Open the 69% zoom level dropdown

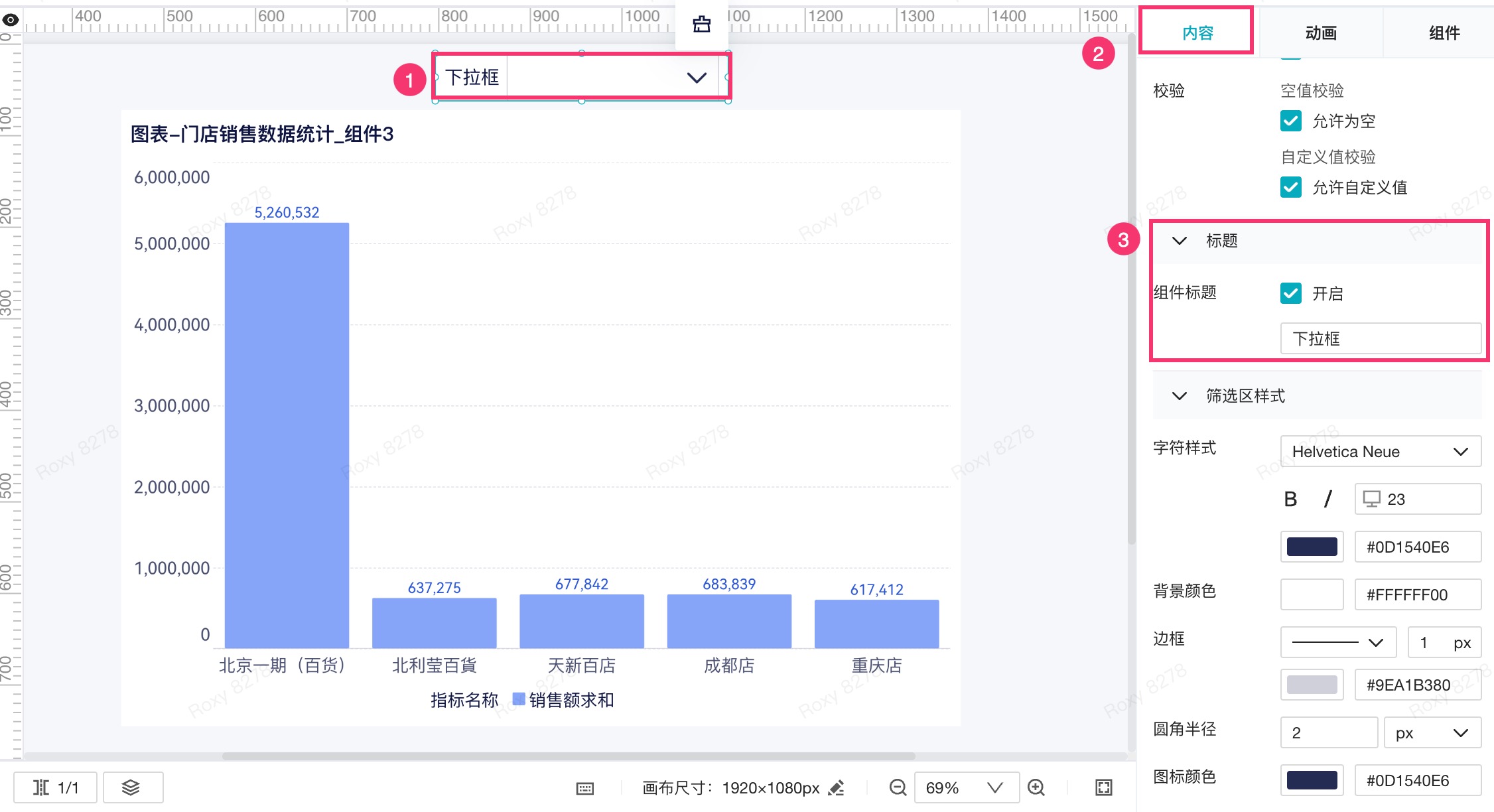[966, 787]
